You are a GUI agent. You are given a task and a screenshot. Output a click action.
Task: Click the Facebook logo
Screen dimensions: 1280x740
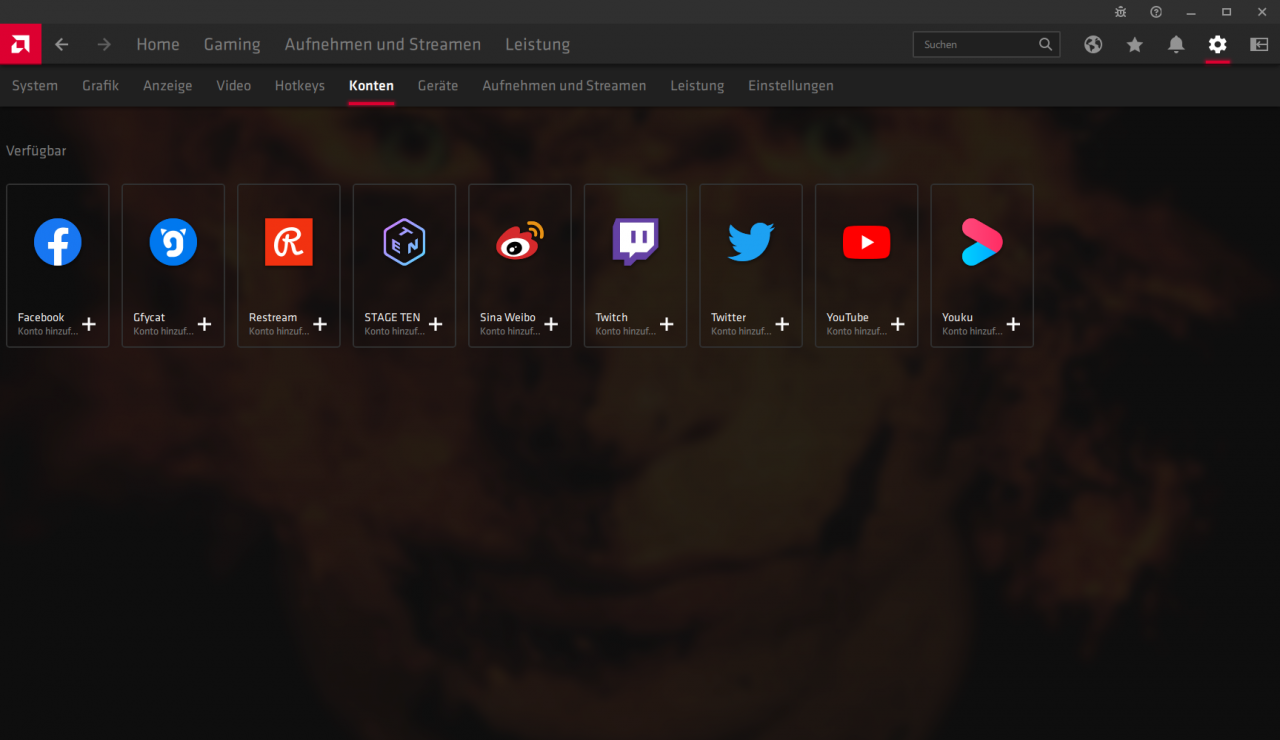click(58, 242)
